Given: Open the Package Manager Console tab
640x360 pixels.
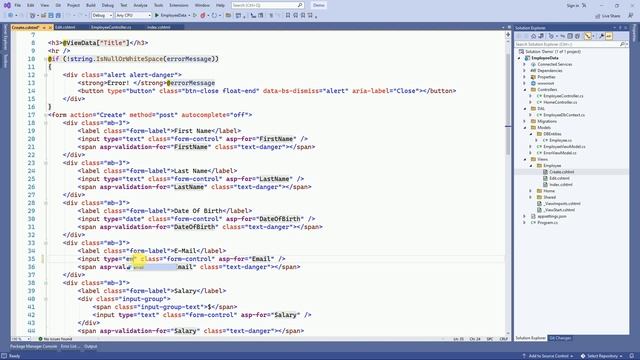Looking at the screenshot, I should pos(33,347).
